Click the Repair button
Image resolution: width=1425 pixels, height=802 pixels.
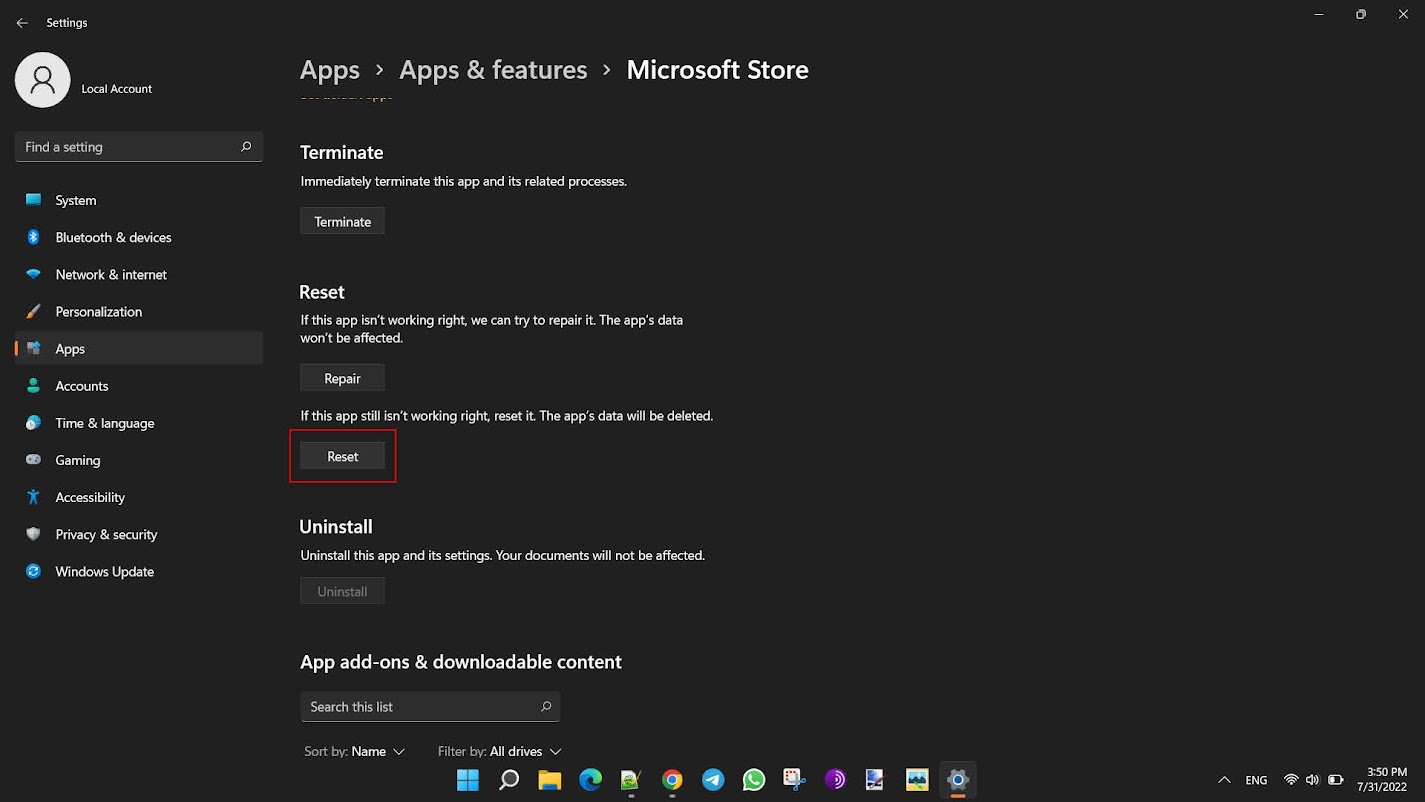342,378
